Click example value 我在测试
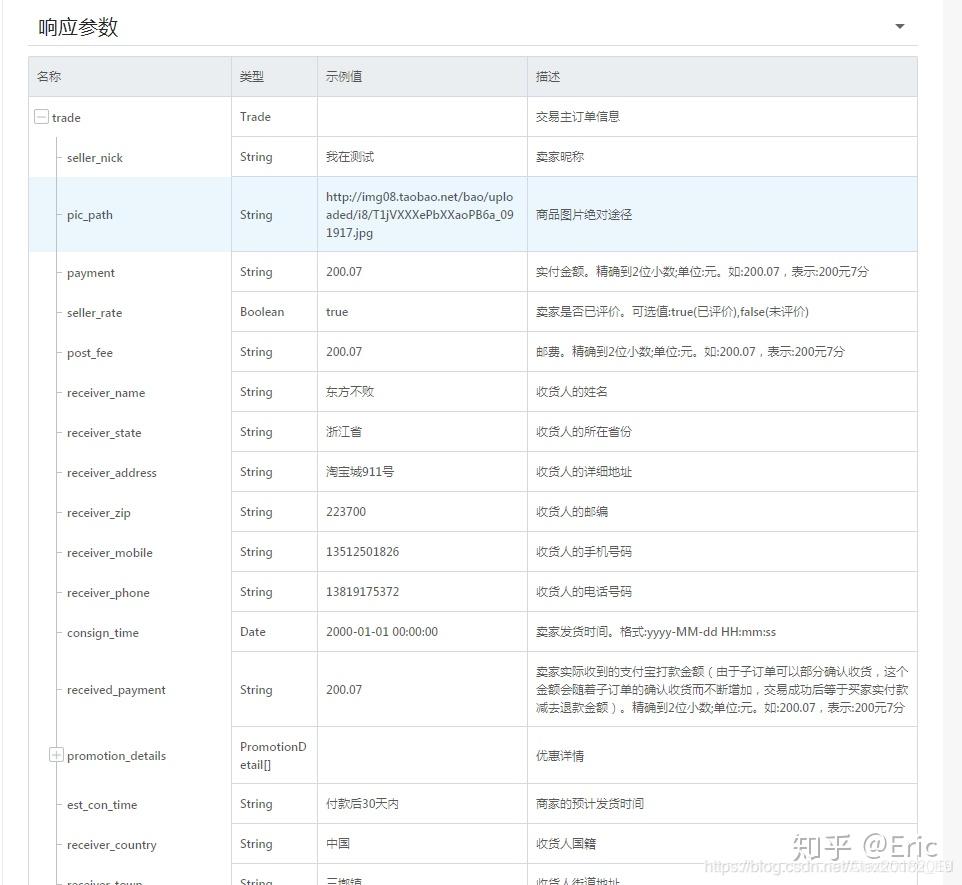Viewport: 962px width, 885px height. (x=350, y=157)
